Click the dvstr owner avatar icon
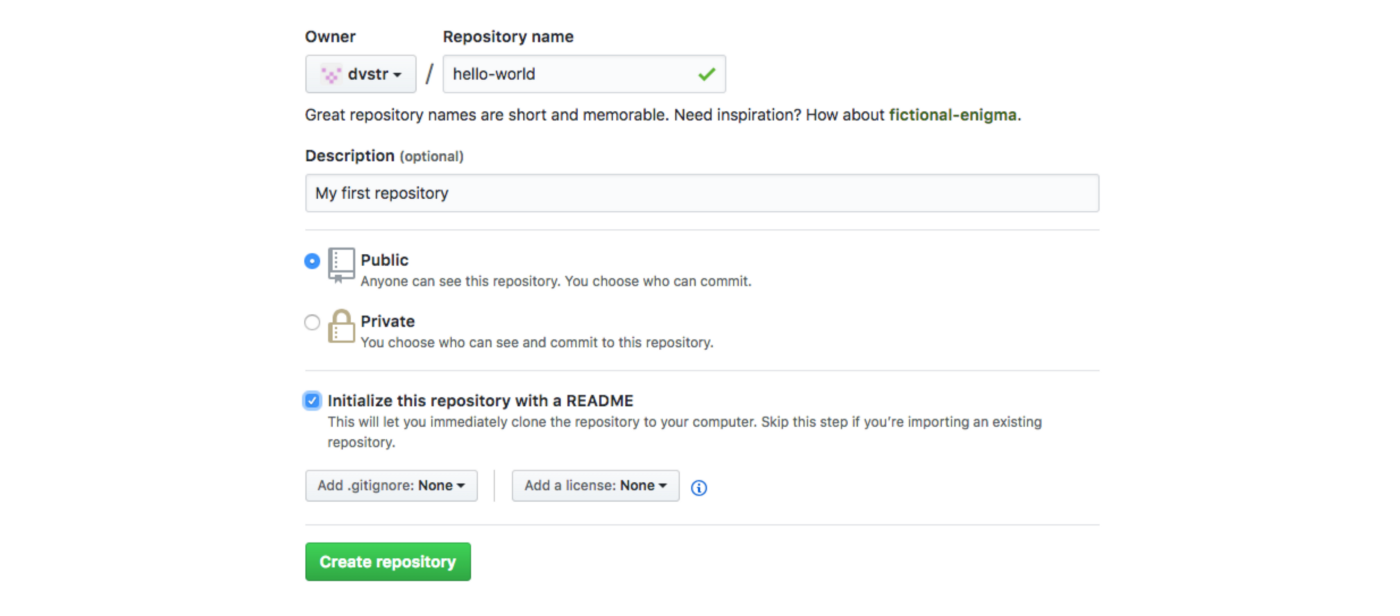Viewport: 1400px width, 616px height. tap(331, 74)
